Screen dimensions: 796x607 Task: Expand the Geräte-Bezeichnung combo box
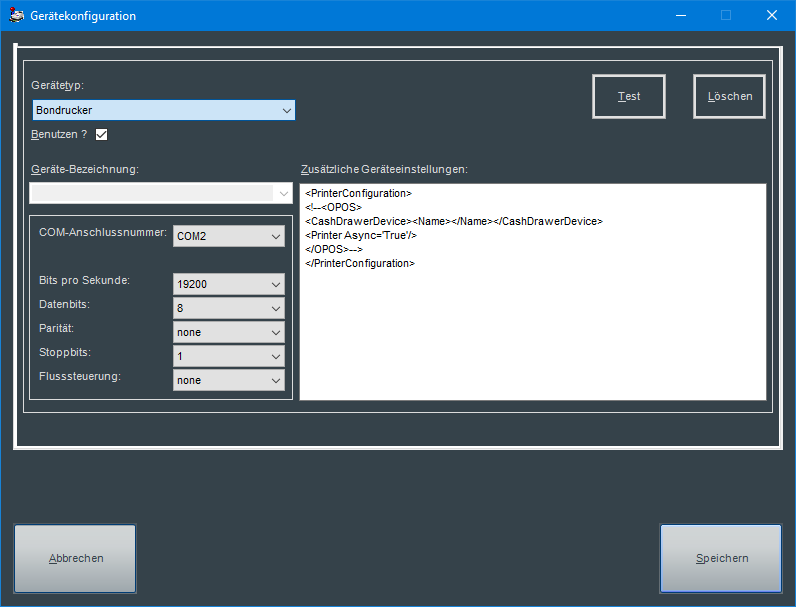(284, 193)
